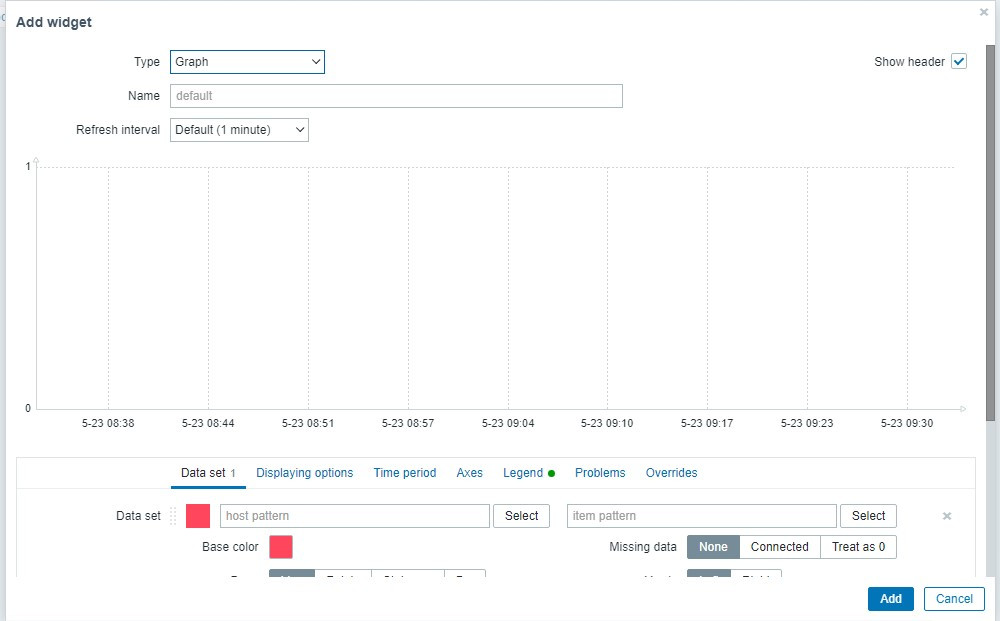The image size is (1000, 621).
Task: Focus the Name input field
Action: pos(396,96)
